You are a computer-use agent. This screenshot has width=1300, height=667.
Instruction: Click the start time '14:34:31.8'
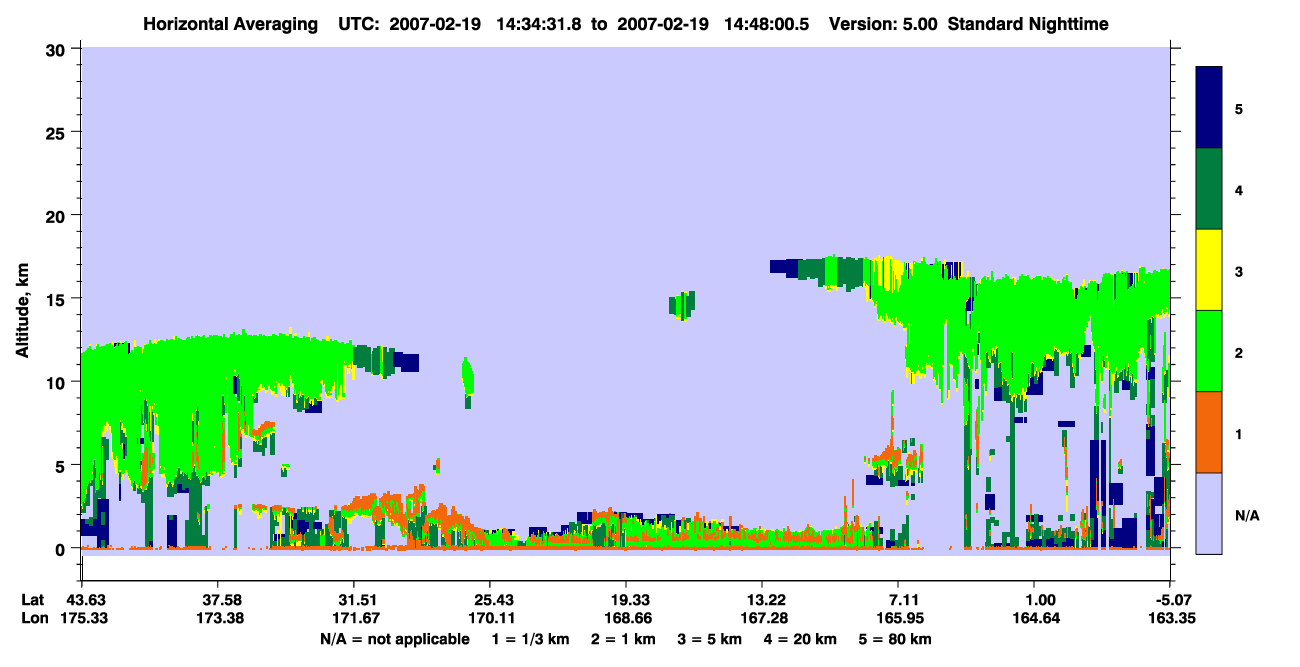tap(541, 24)
